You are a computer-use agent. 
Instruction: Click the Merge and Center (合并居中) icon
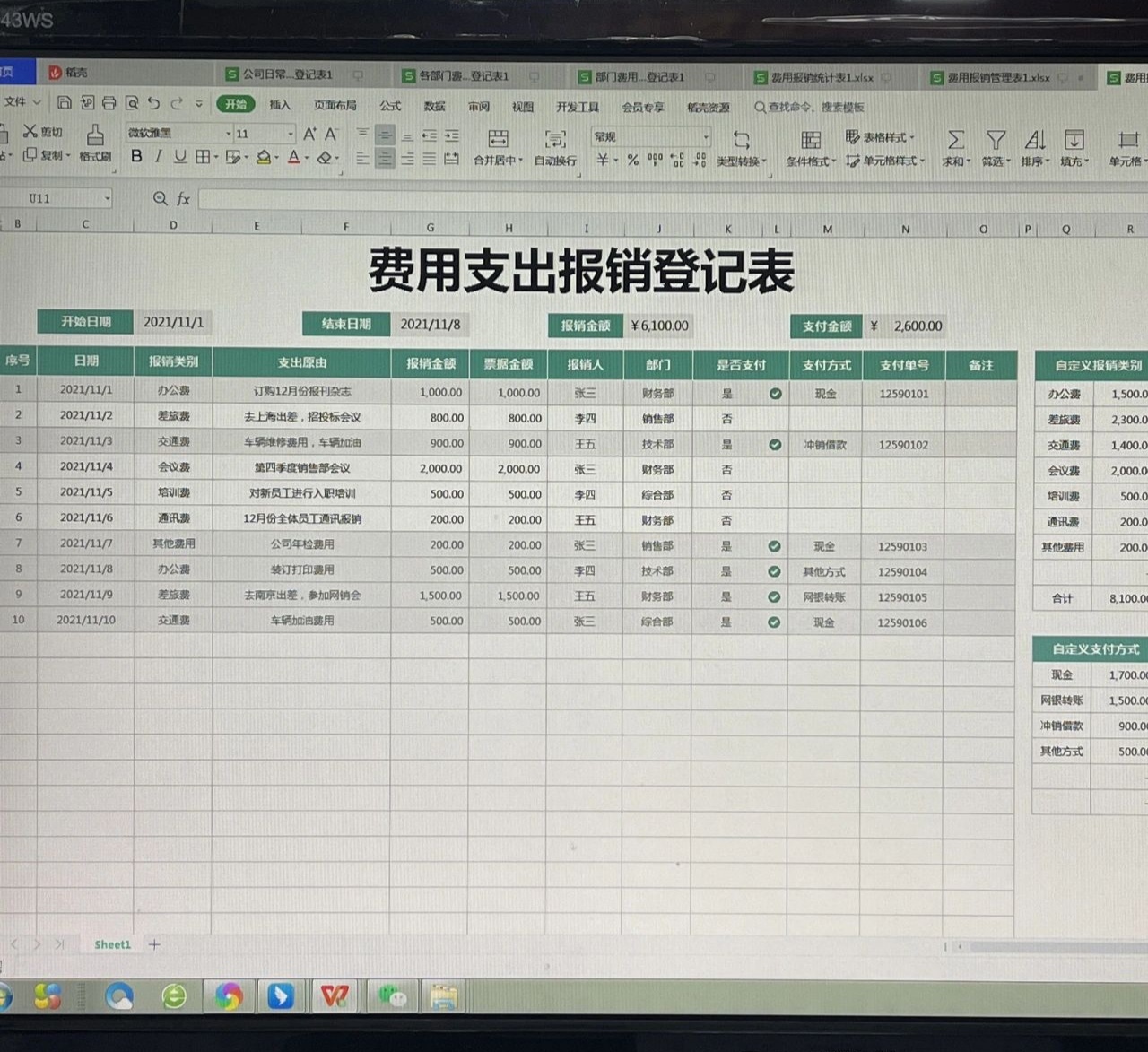click(x=499, y=143)
